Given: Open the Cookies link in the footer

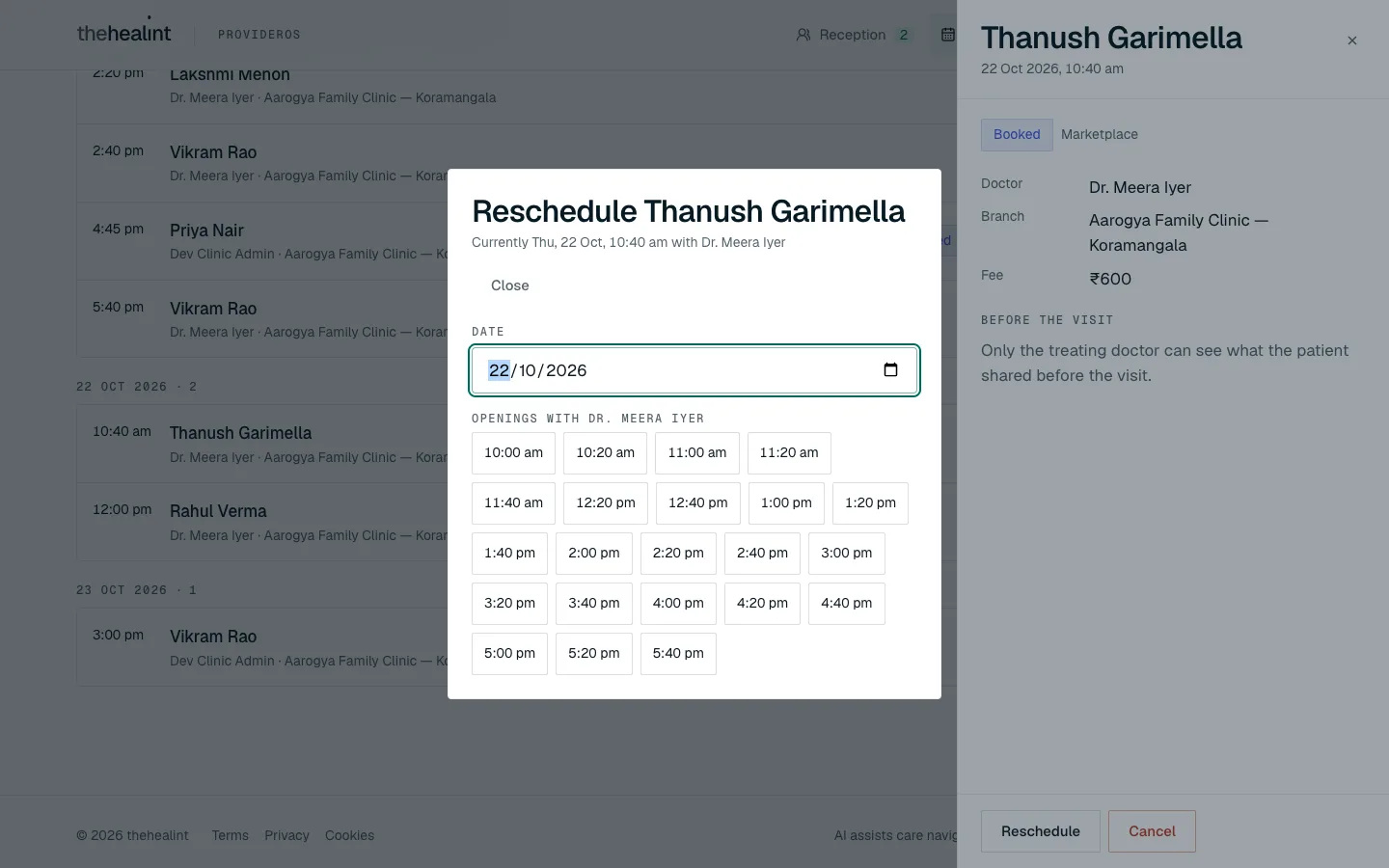Looking at the screenshot, I should [349, 835].
